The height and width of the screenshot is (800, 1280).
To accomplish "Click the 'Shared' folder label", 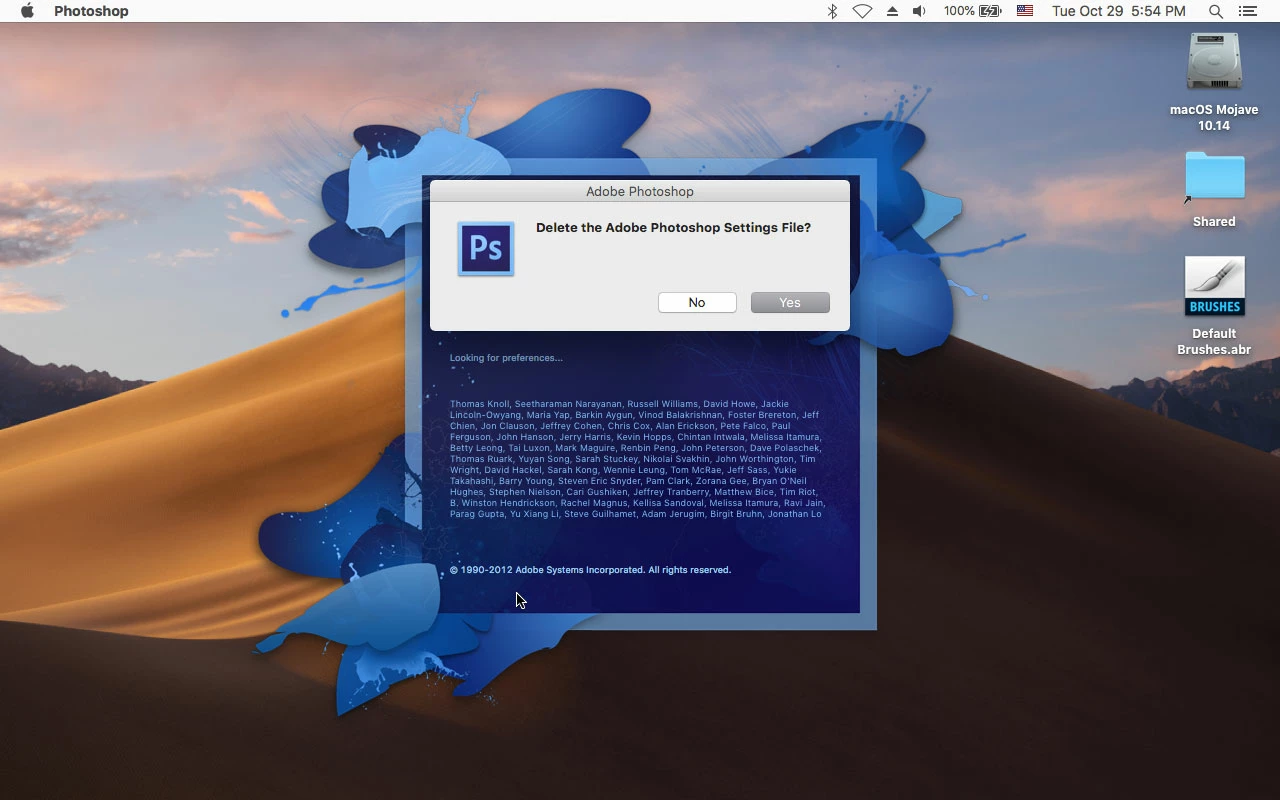I will pyautogui.click(x=1214, y=222).
